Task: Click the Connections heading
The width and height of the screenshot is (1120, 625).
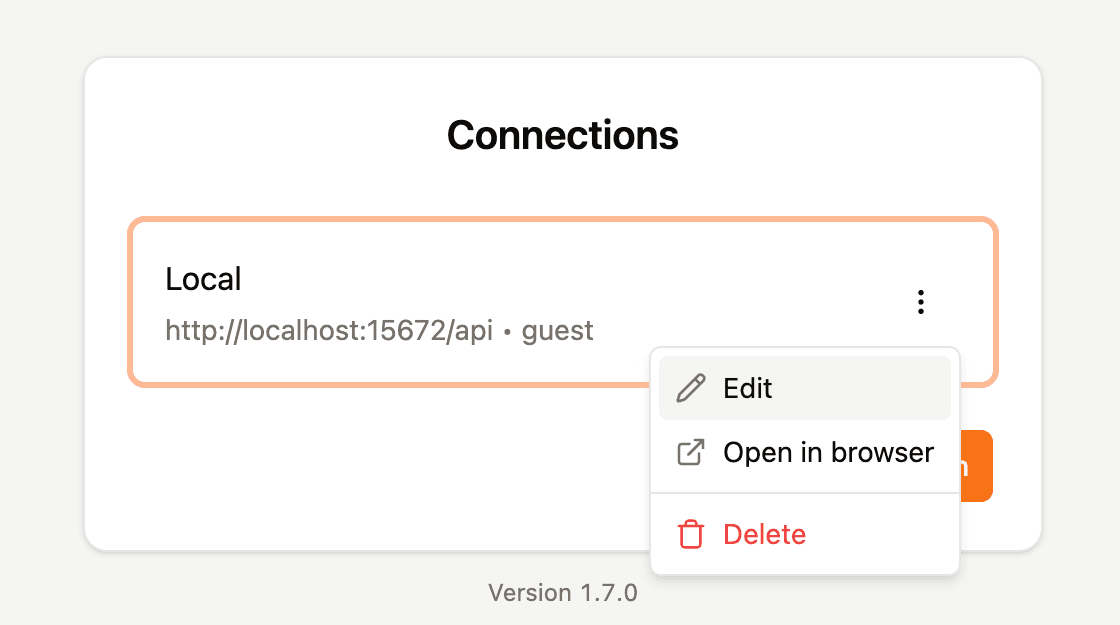Action: click(562, 134)
